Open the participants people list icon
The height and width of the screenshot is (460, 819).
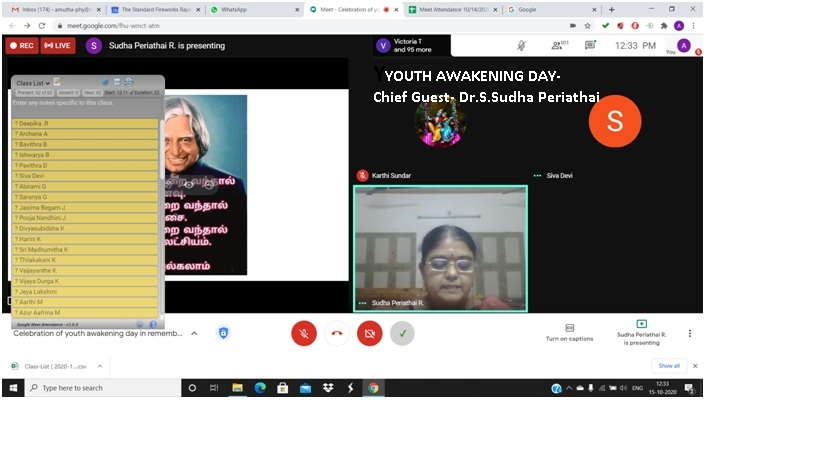(x=559, y=45)
